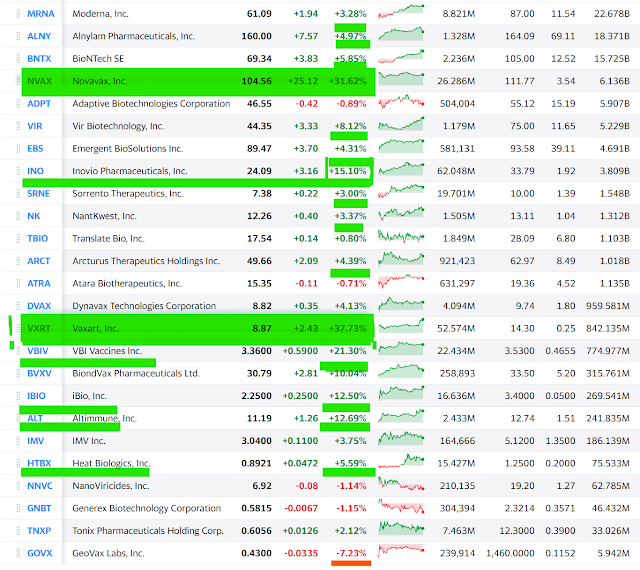
Task: Open the BVXV ticker link
Action: [39, 373]
